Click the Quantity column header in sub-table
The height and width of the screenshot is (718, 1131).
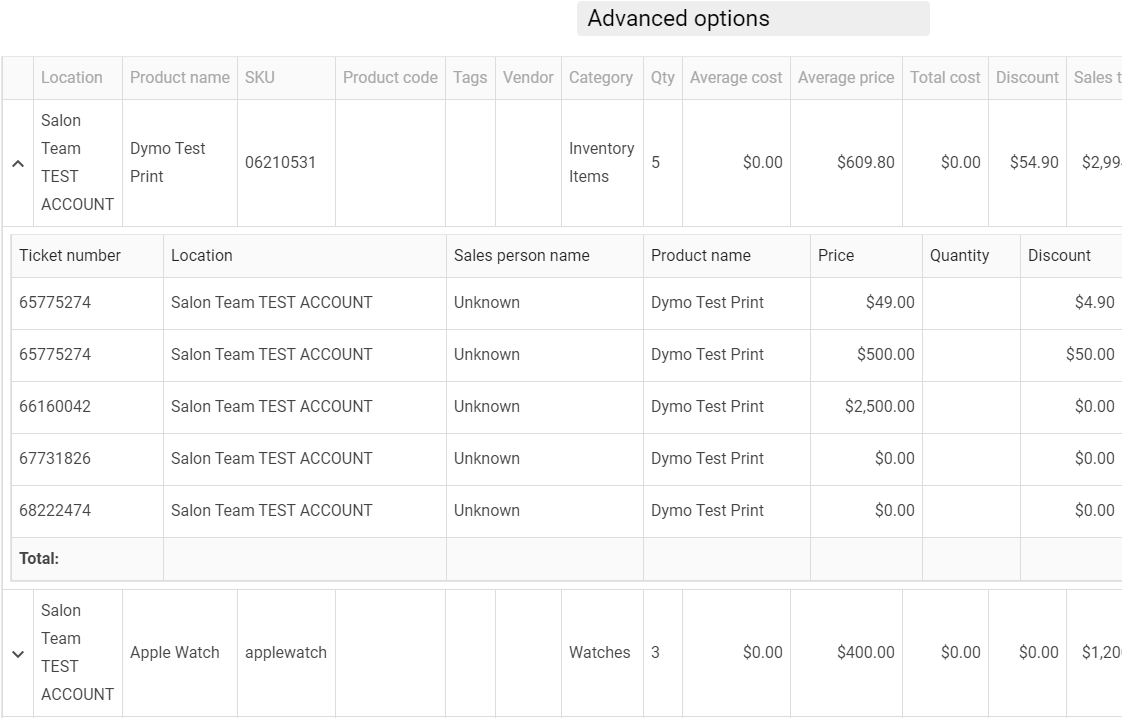pyautogui.click(x=959, y=256)
